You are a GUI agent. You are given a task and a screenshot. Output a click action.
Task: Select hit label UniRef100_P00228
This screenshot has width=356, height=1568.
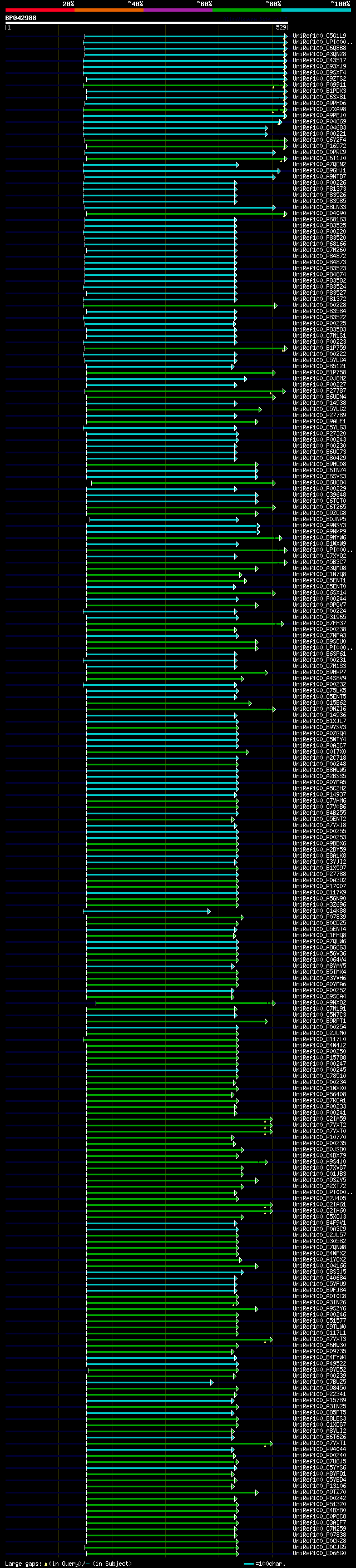(x=319, y=305)
